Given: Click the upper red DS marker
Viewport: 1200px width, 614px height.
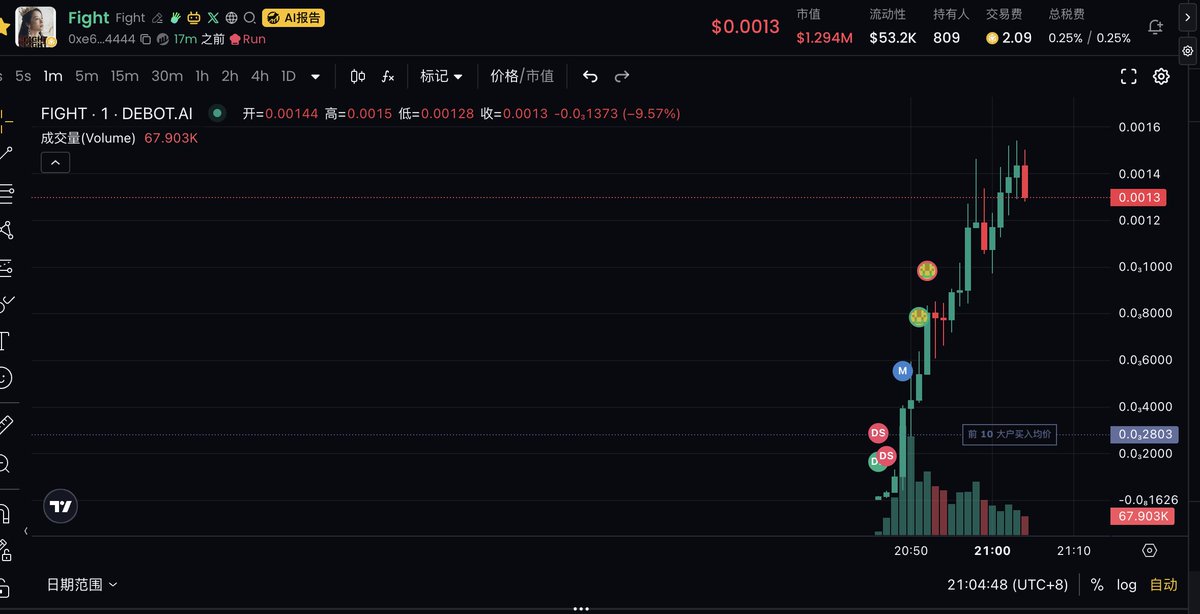Looking at the screenshot, I should click(878, 433).
